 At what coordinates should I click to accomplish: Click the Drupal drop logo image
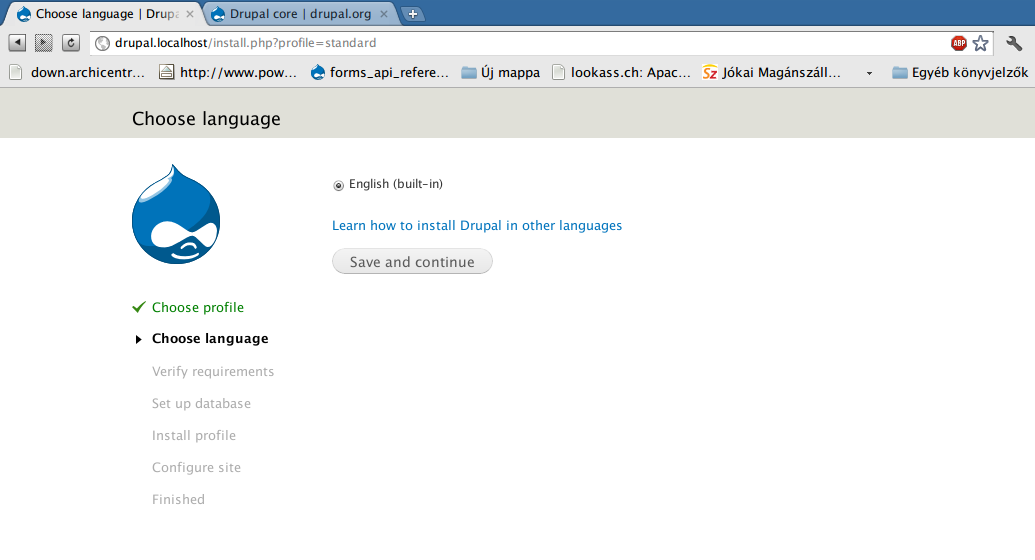click(176, 214)
